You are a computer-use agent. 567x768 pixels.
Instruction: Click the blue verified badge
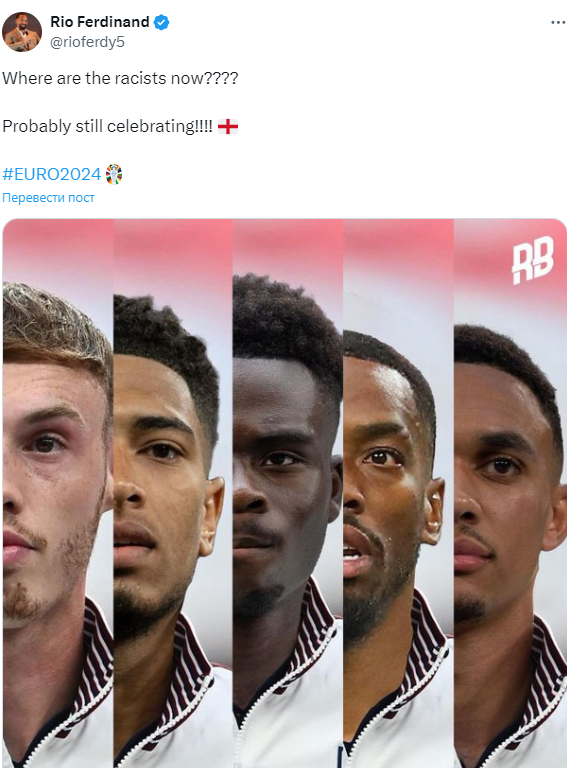pos(162,22)
